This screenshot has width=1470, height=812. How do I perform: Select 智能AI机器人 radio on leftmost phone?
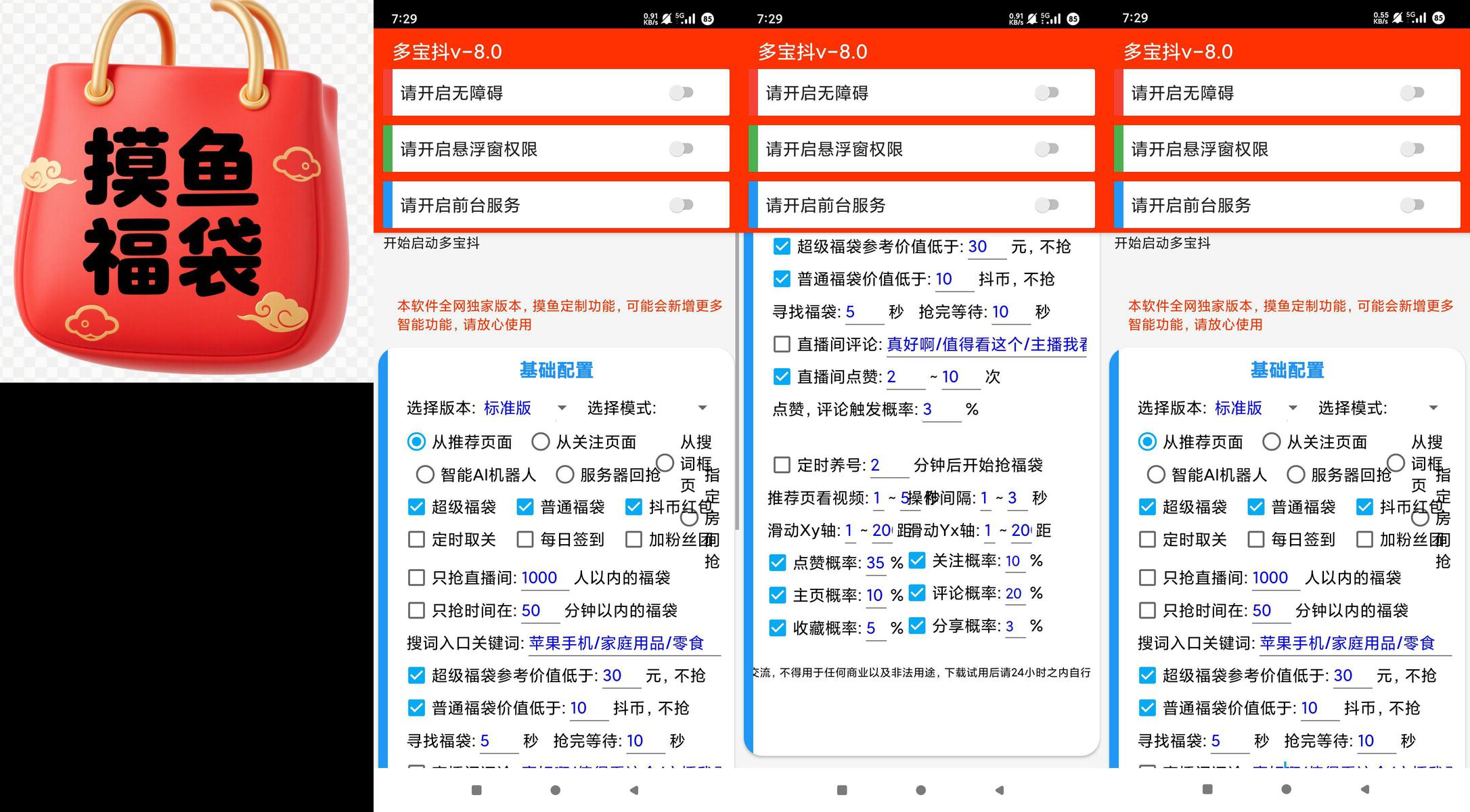point(425,474)
